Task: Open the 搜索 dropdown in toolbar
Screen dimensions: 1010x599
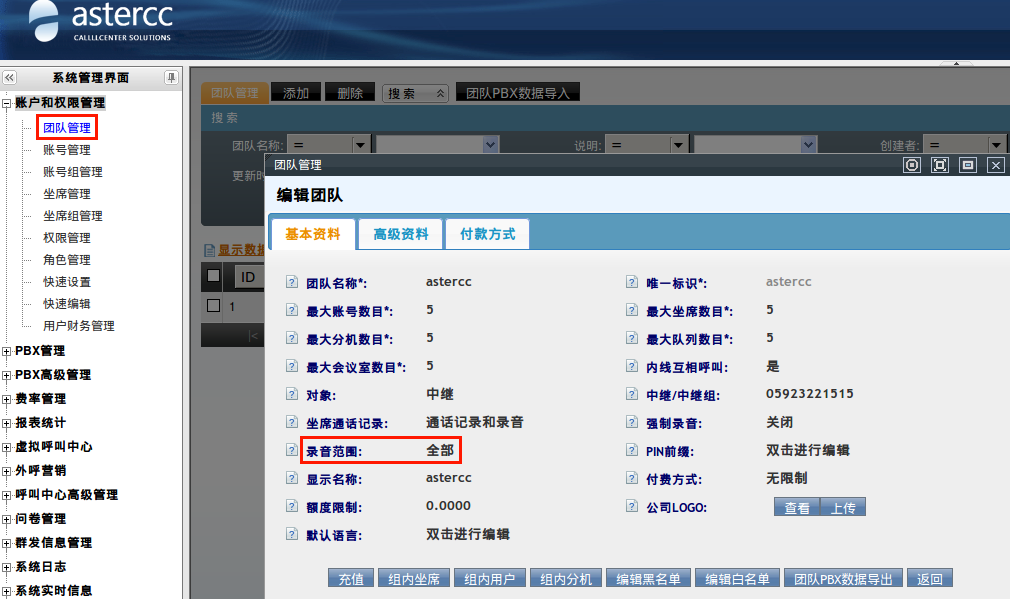Action: tap(415, 93)
